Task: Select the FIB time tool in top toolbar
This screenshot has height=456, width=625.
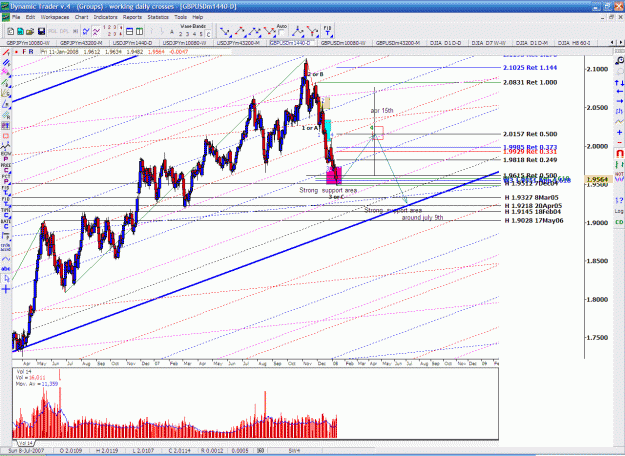Action: pos(327,31)
